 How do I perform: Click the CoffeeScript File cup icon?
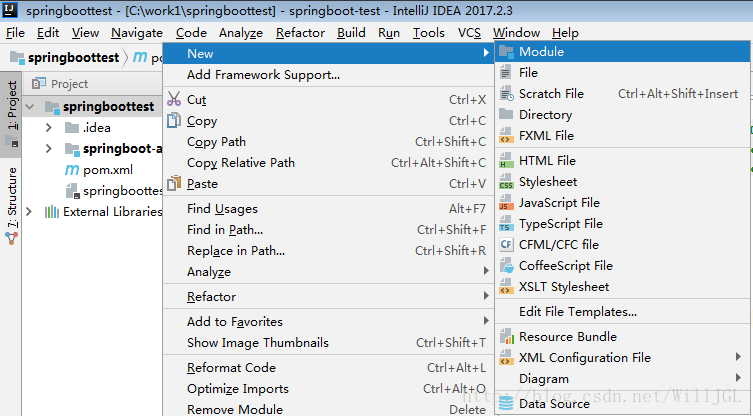[506, 266]
